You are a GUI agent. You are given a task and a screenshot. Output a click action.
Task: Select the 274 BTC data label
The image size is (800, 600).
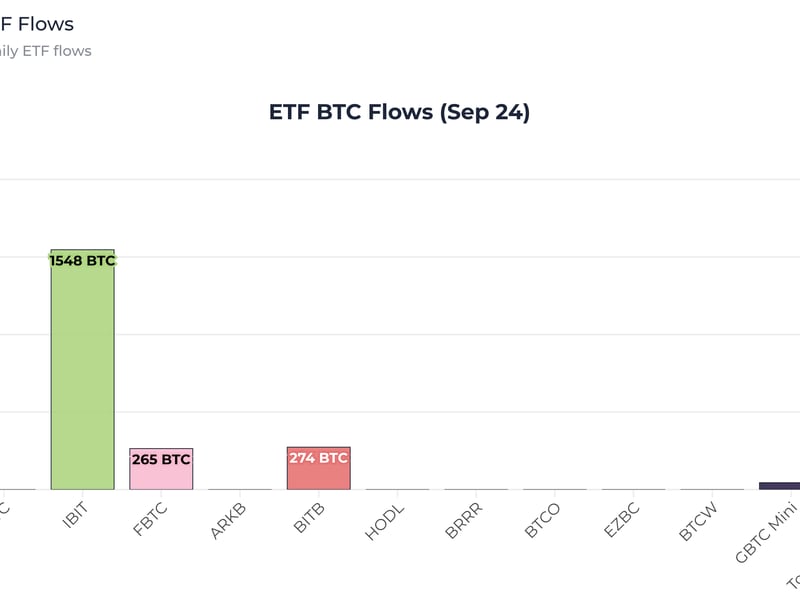tap(318, 459)
